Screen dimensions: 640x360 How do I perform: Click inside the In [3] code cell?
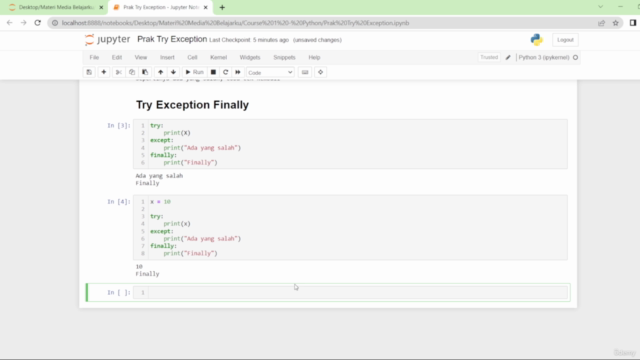pyautogui.click(x=358, y=144)
